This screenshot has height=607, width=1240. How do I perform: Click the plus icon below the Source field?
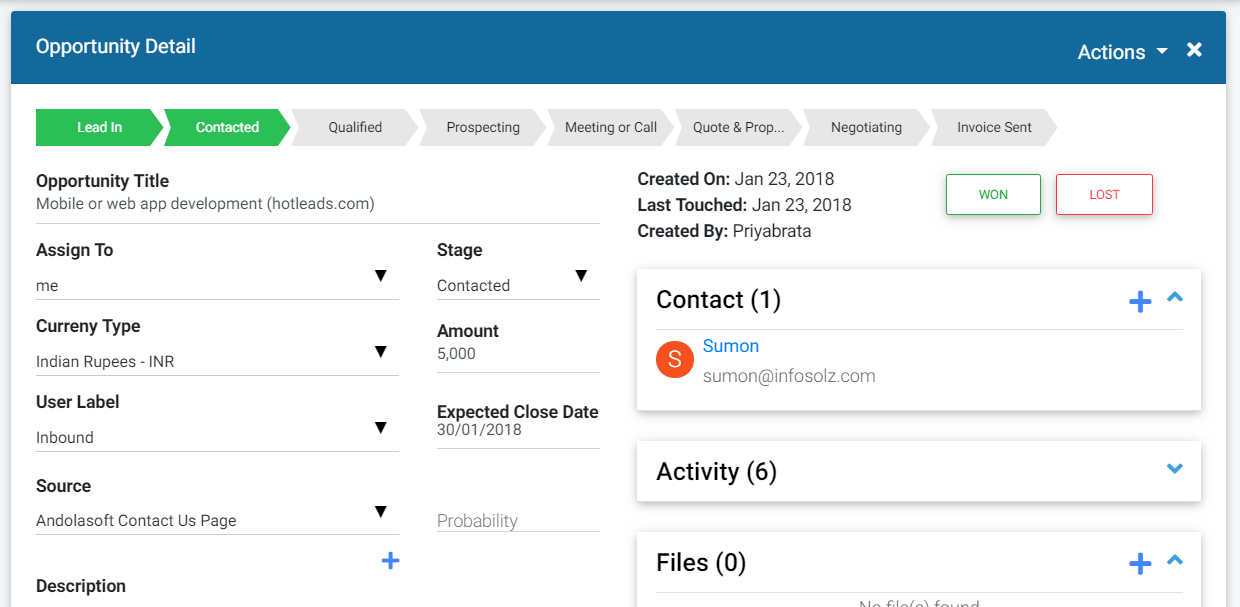390,561
